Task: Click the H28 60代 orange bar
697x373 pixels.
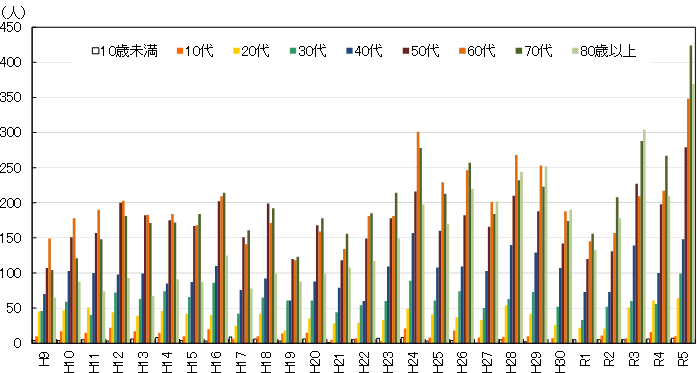Action: pyautogui.click(x=516, y=249)
